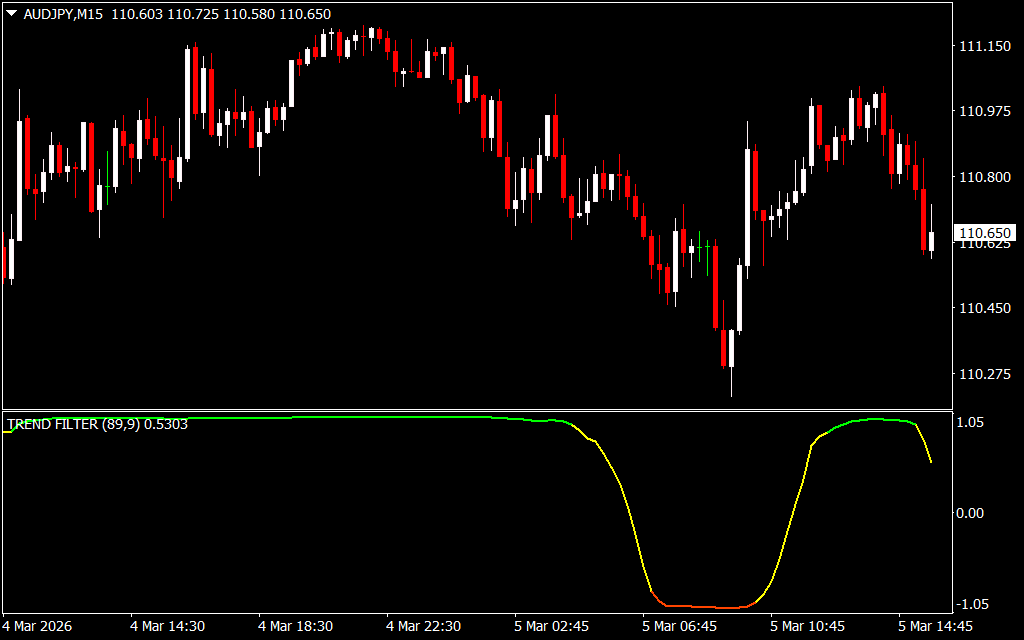Image resolution: width=1024 pixels, height=640 pixels.
Task: Click the AUDJPY,M15 chart symbol title
Action: click(x=63, y=15)
